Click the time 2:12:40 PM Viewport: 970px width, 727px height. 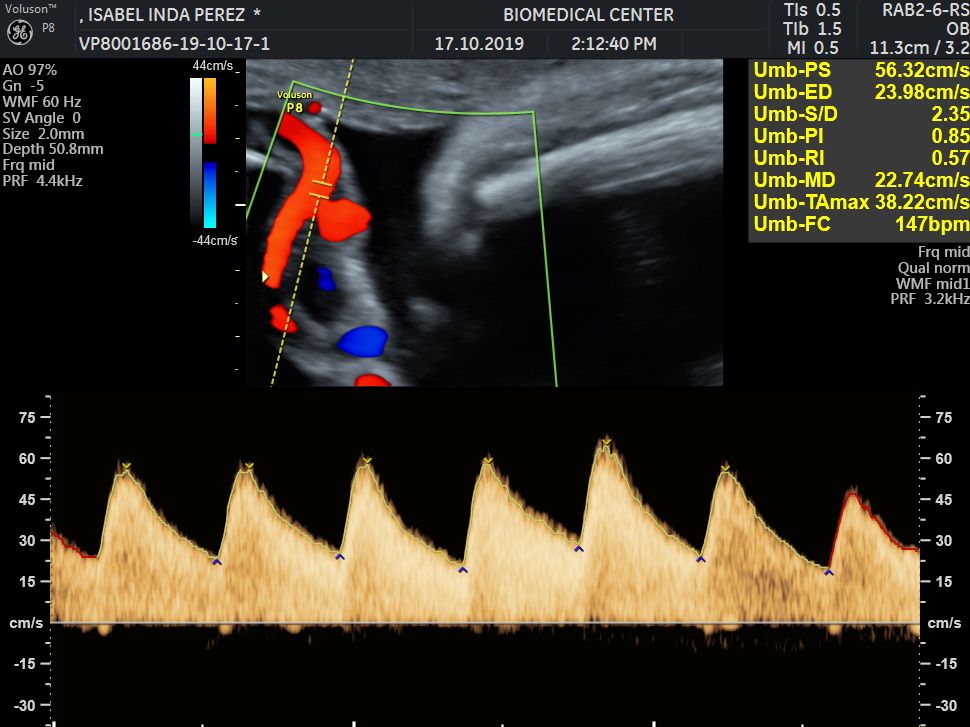[614, 44]
